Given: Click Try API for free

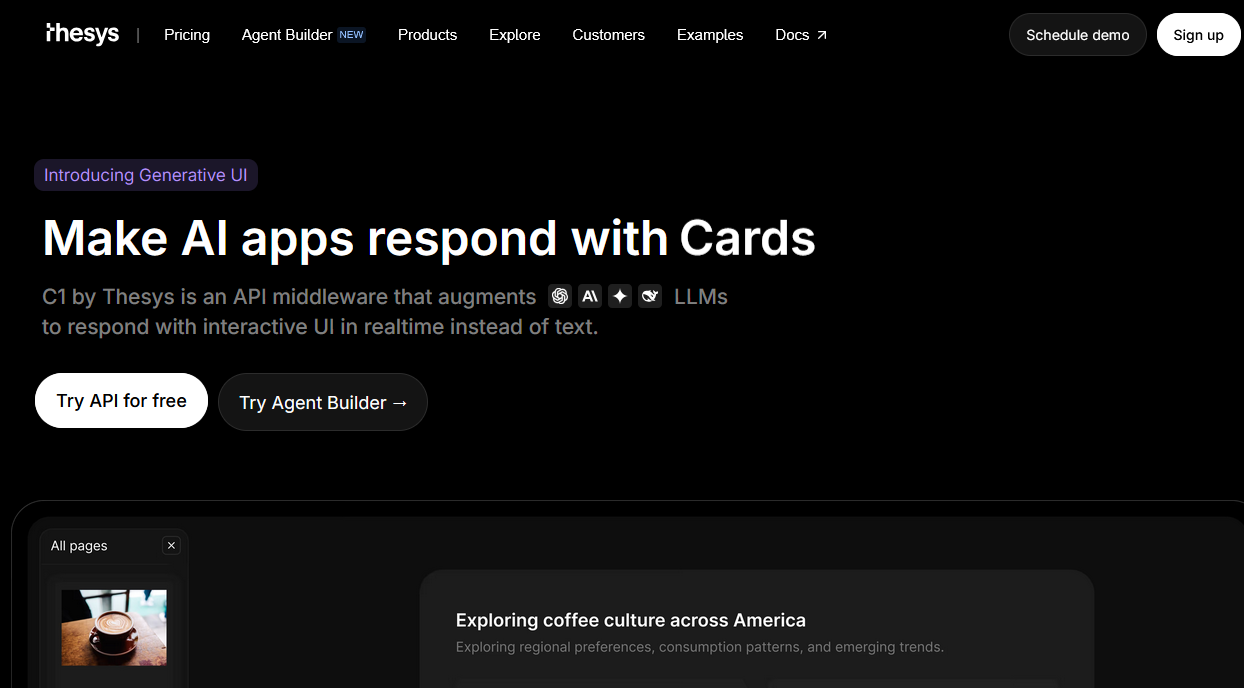Looking at the screenshot, I should 121,401.
